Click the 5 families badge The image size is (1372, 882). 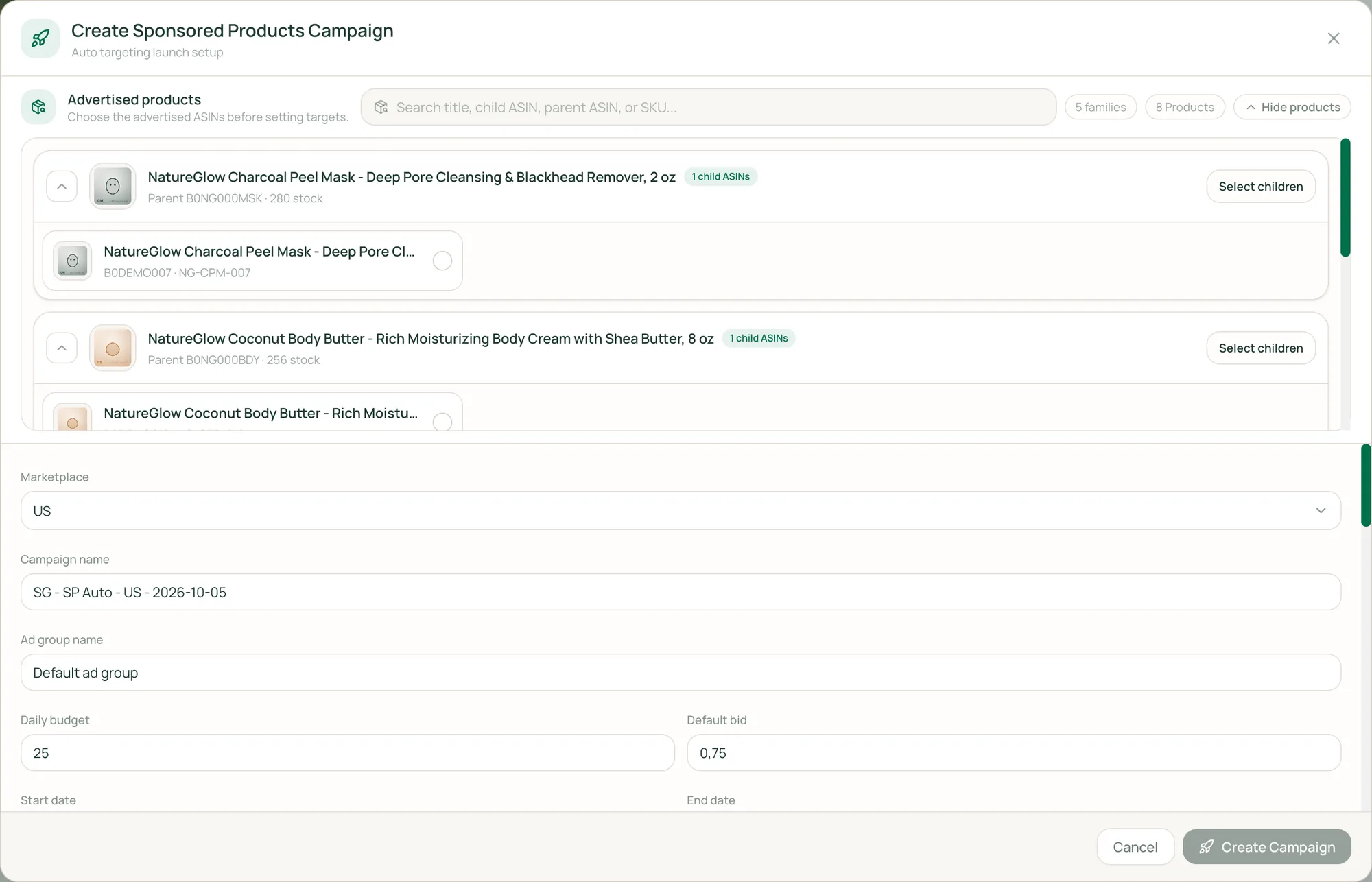click(x=1100, y=107)
